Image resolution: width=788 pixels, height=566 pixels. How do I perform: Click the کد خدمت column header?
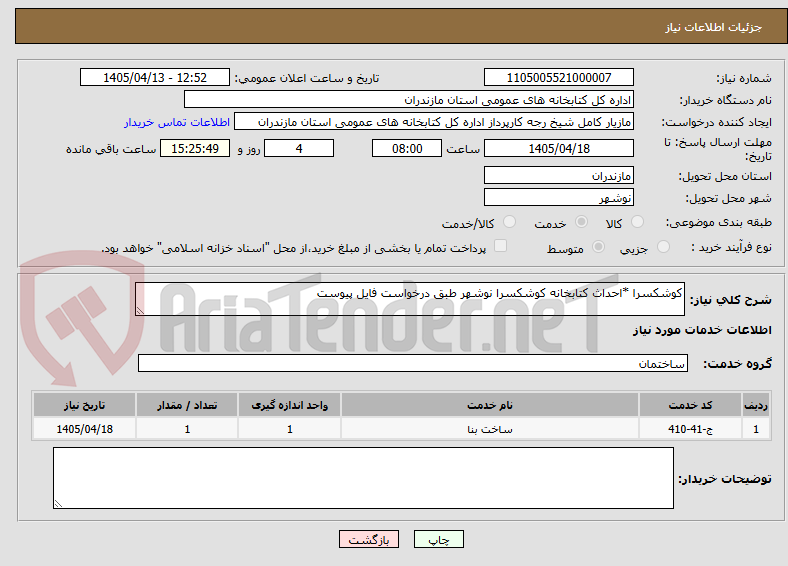tap(691, 405)
